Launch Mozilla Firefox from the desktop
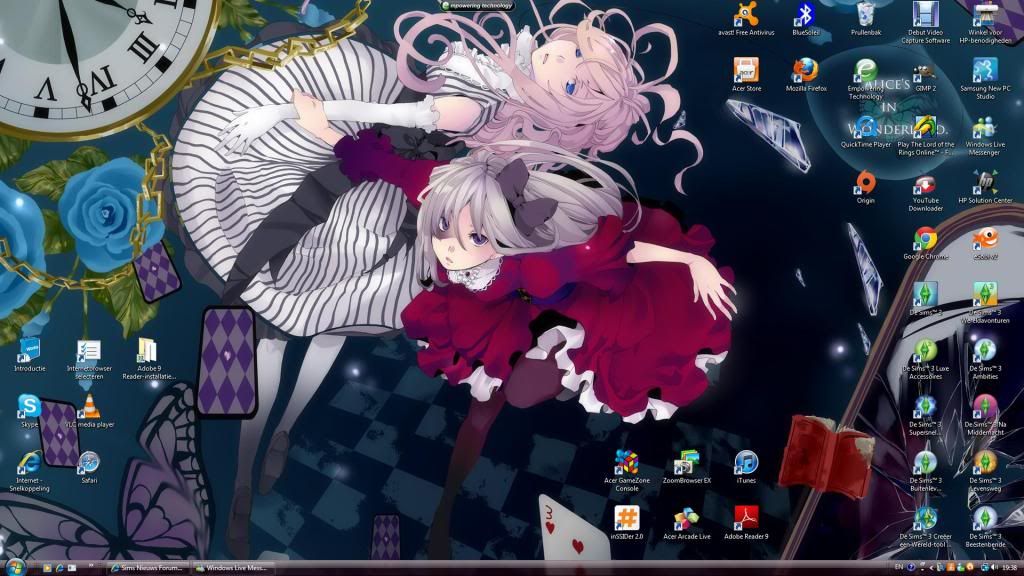 coord(805,74)
